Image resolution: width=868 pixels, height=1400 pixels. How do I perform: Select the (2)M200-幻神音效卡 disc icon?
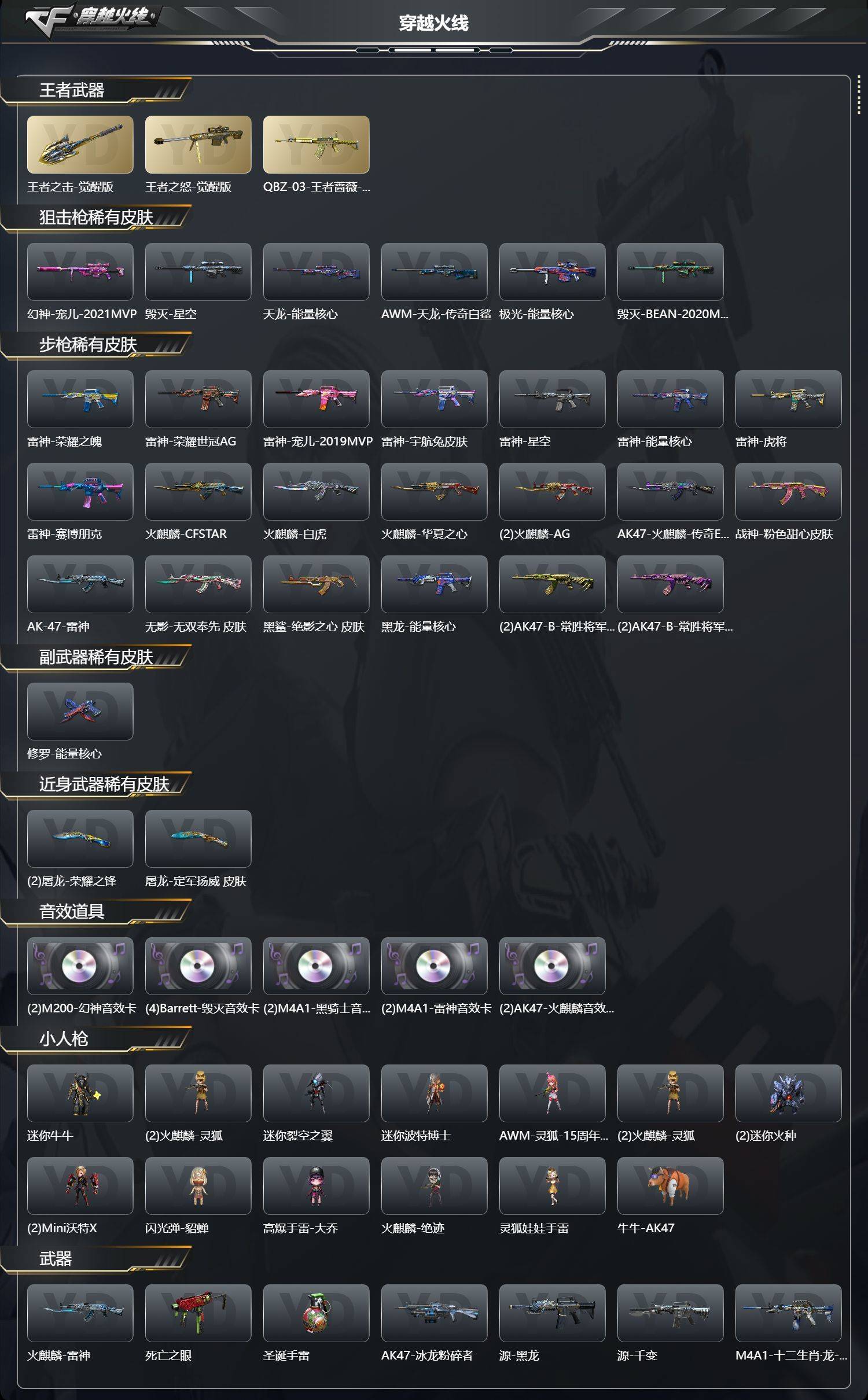(x=80, y=966)
